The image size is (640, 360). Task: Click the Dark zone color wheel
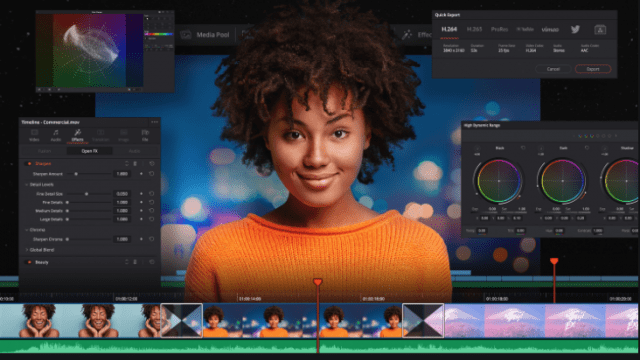point(562,181)
